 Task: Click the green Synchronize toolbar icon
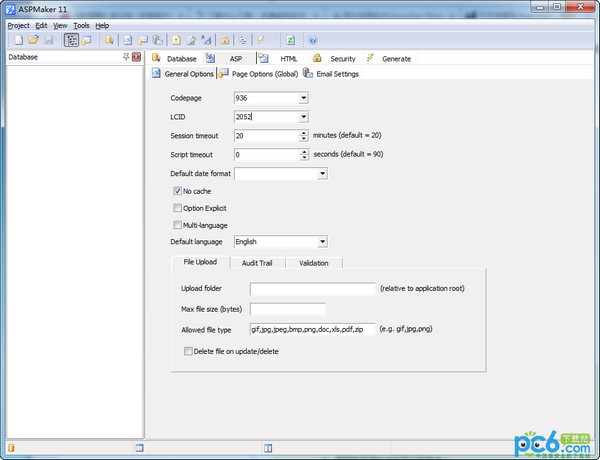[x=290, y=40]
